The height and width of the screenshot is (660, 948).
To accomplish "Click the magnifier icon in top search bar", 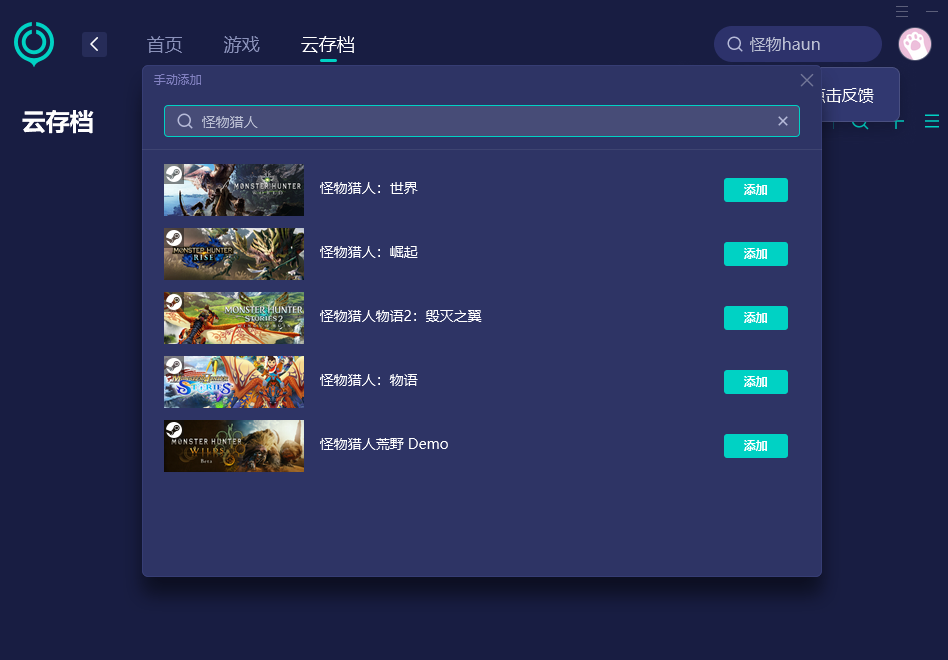I will click(x=735, y=44).
